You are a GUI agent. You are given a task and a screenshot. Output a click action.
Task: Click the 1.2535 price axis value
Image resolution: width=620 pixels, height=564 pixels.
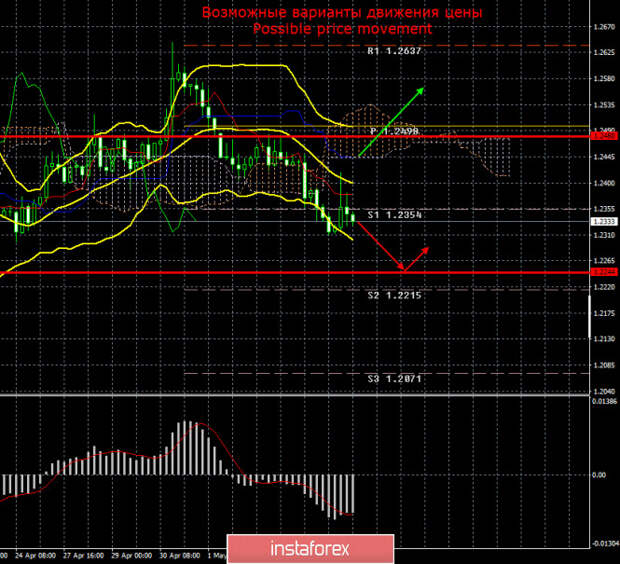click(605, 105)
